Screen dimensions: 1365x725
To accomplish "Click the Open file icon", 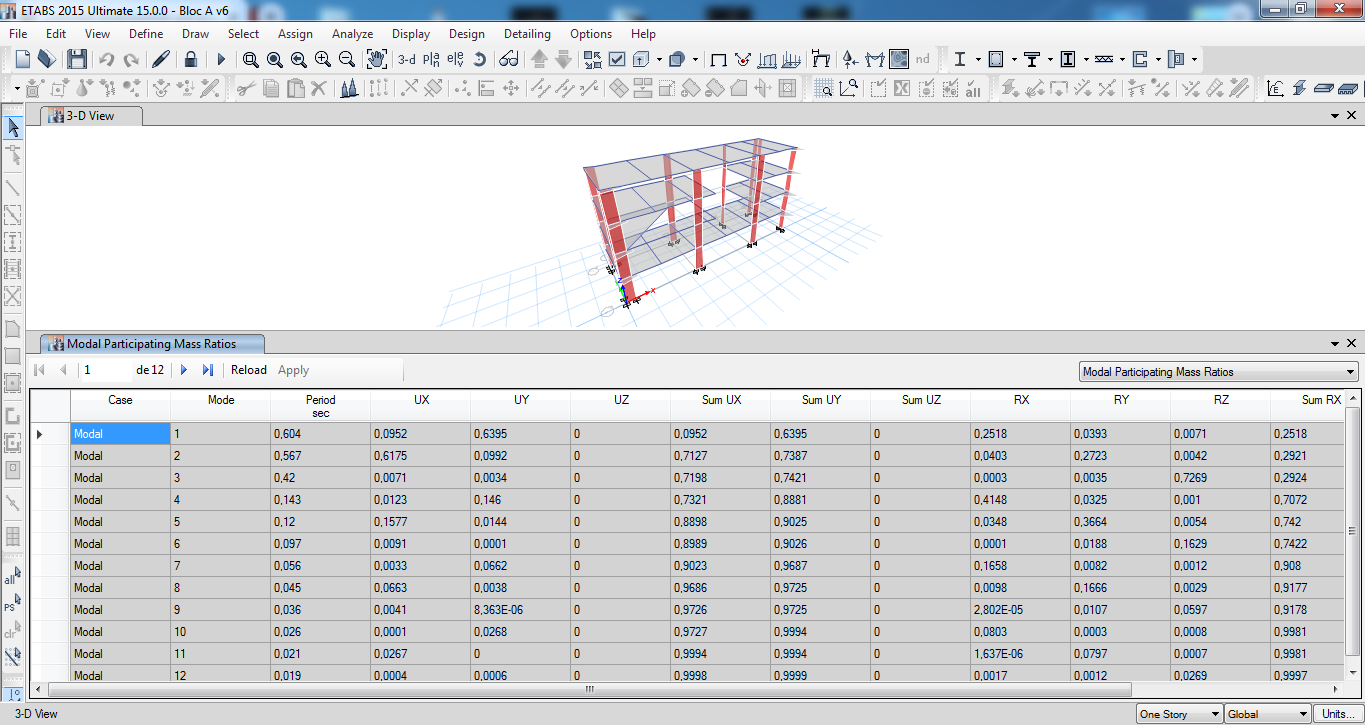I will tap(46, 59).
